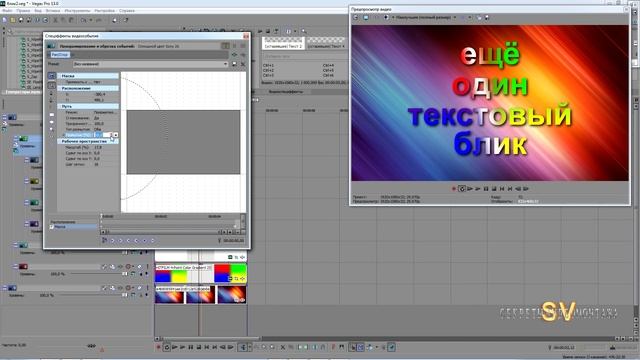The height and width of the screenshot is (360, 640).
Task: Open the Вид menu
Action: click(x=38, y=11)
